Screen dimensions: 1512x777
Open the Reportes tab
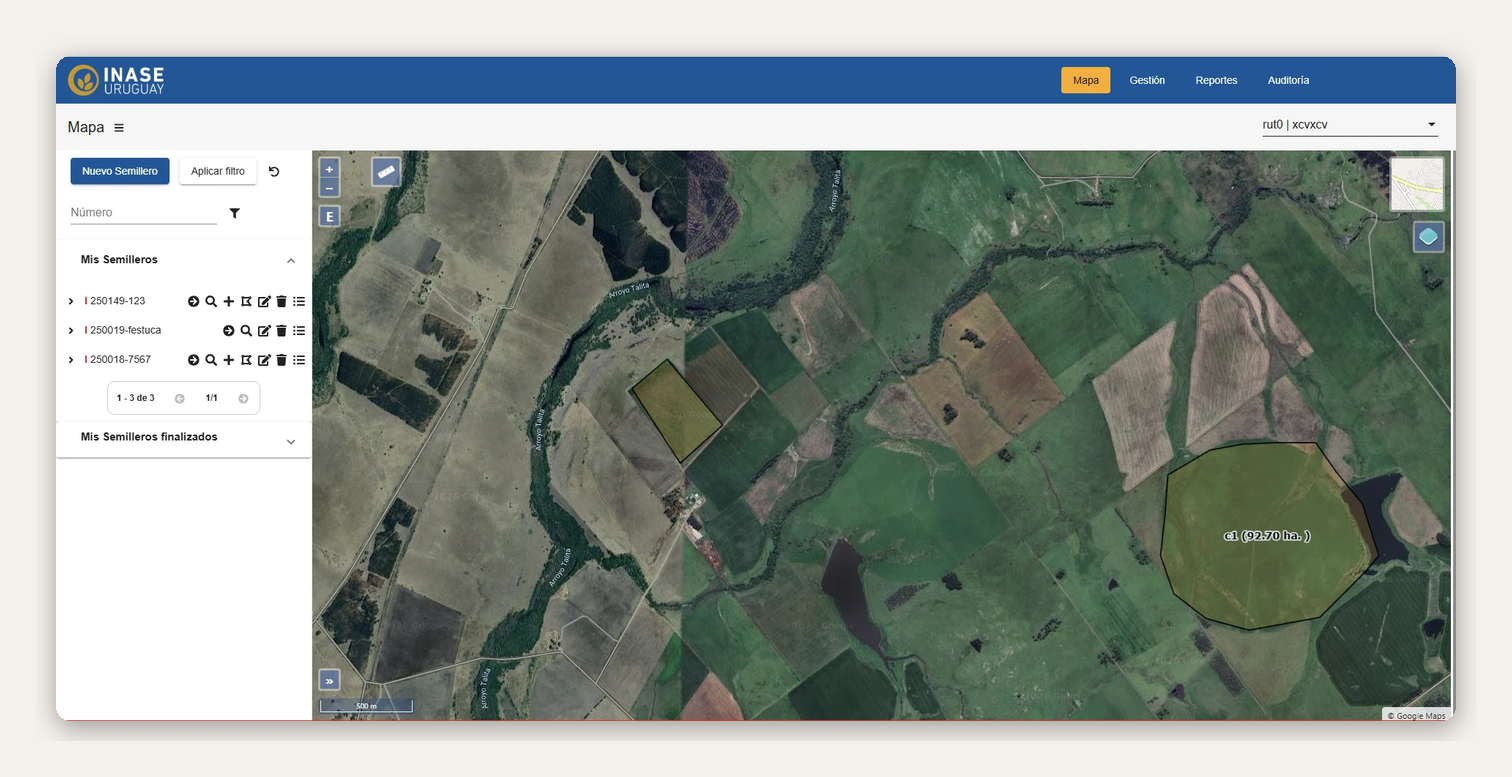[x=1216, y=80]
